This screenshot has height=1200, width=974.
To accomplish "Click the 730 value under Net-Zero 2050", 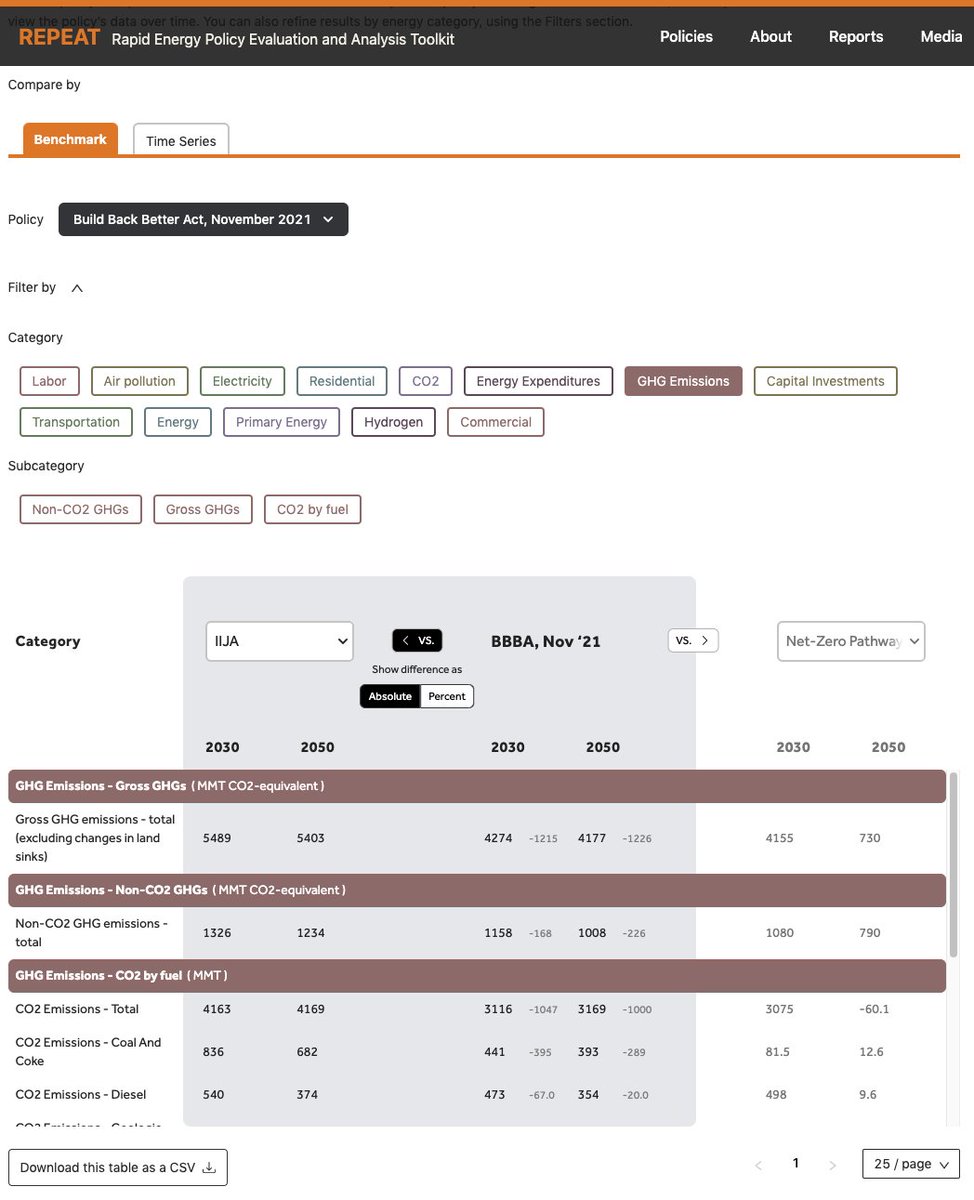I will (870, 838).
